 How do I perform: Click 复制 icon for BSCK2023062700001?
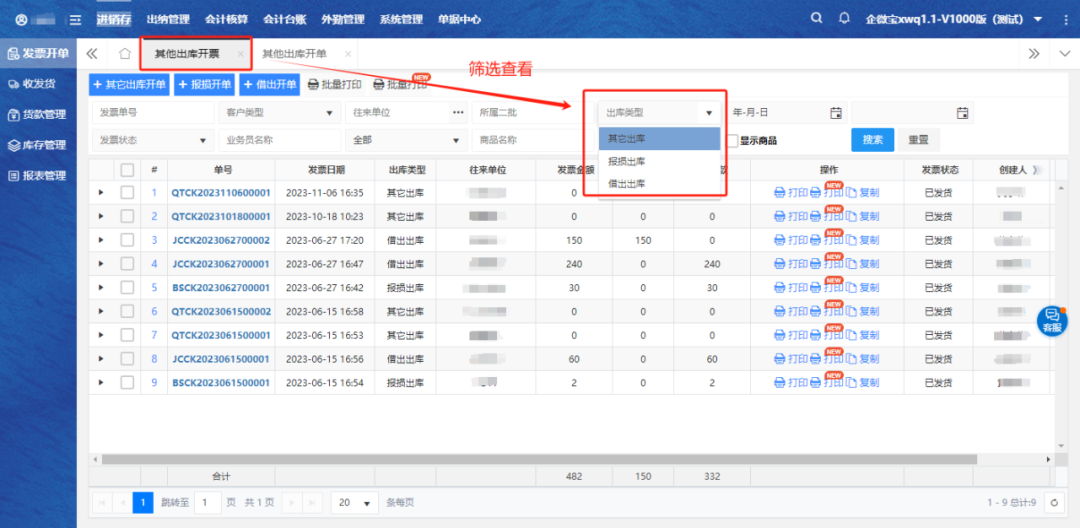[x=851, y=288]
